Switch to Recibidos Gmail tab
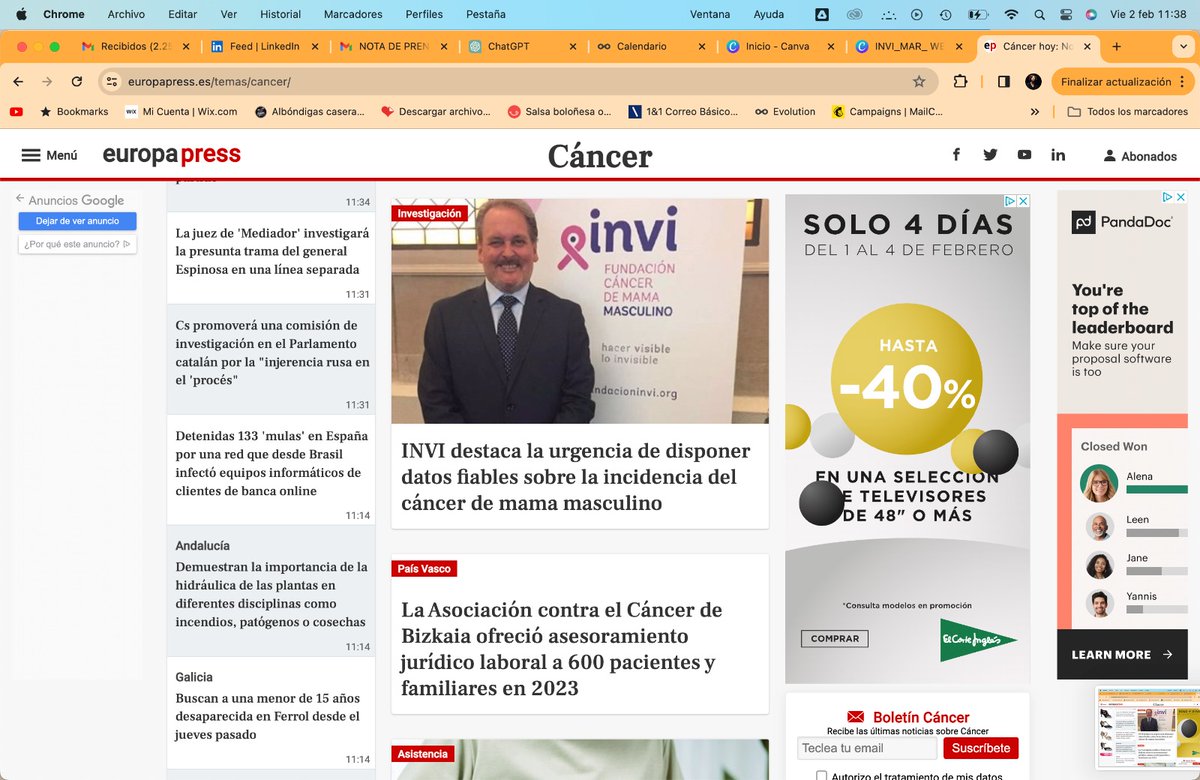 (x=135, y=46)
